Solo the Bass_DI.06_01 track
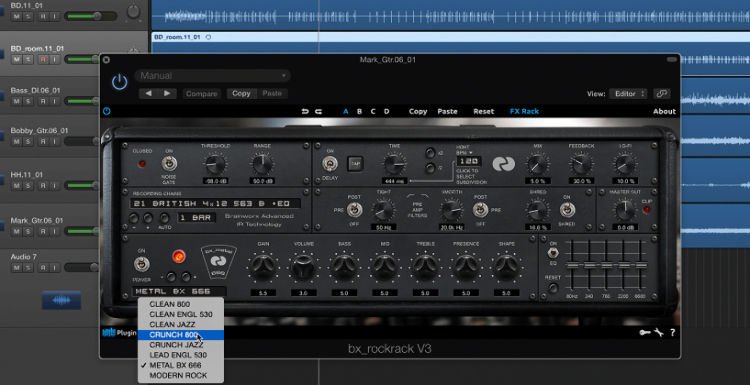The image size is (750, 385). click(28, 101)
